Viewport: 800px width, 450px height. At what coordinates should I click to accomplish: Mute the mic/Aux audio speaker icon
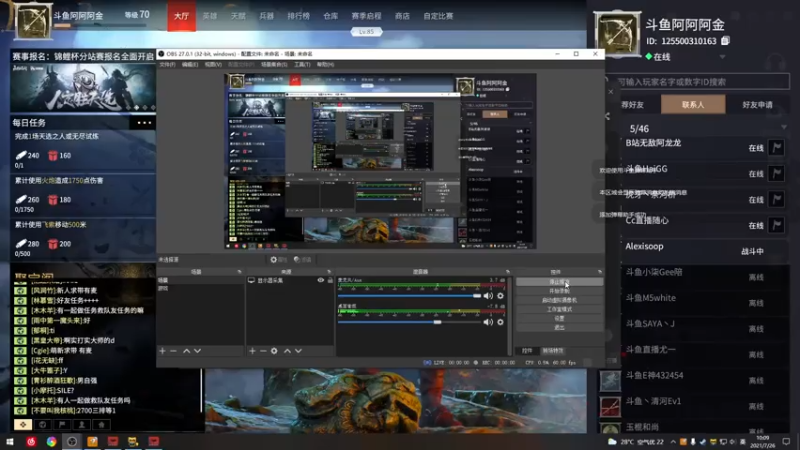pos(488,296)
